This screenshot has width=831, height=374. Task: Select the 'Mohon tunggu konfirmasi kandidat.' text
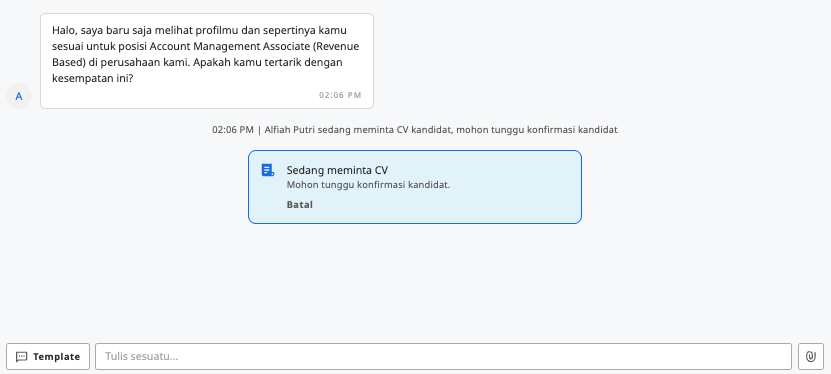tap(368, 185)
